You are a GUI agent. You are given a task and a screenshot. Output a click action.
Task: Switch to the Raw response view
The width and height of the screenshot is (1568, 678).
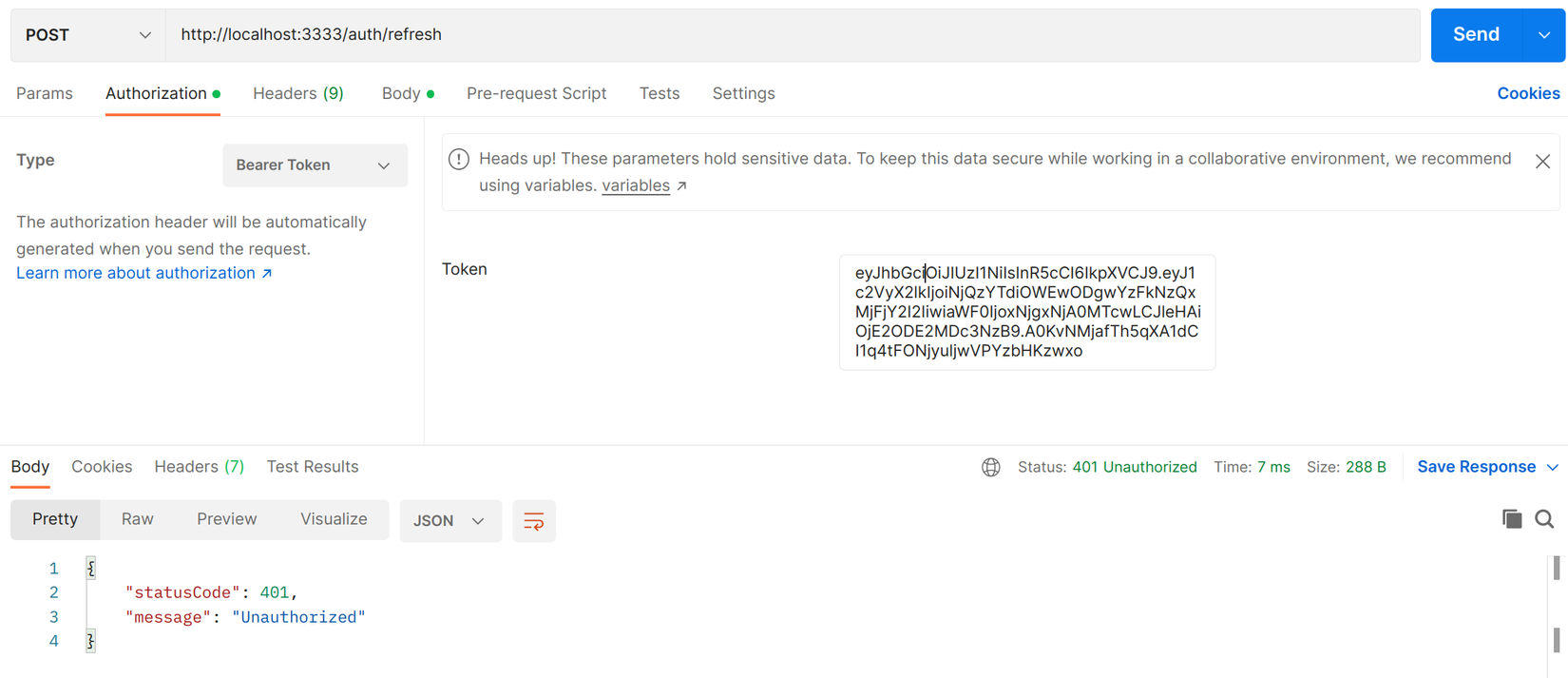[137, 519]
